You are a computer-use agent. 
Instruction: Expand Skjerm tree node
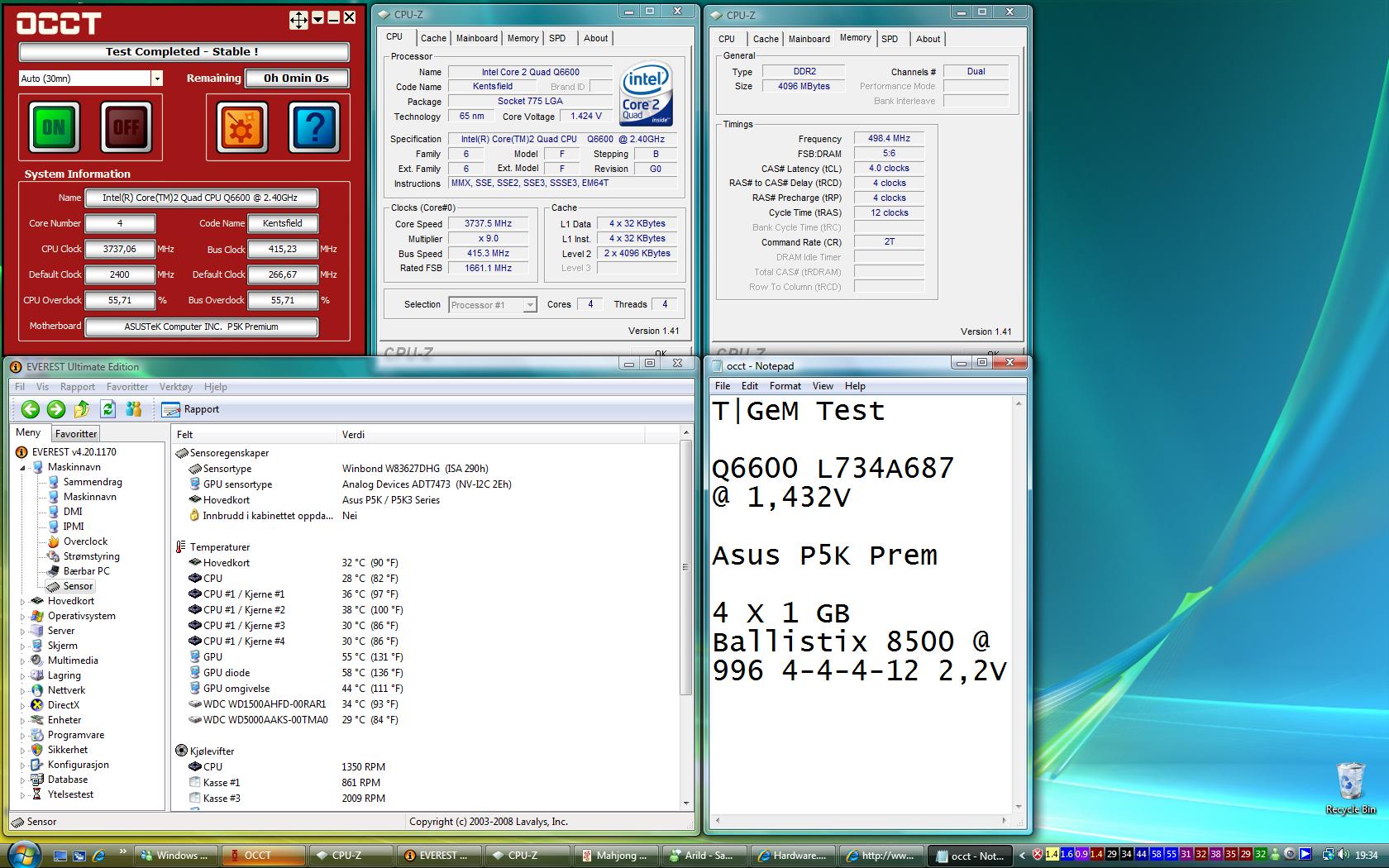pos(23,646)
